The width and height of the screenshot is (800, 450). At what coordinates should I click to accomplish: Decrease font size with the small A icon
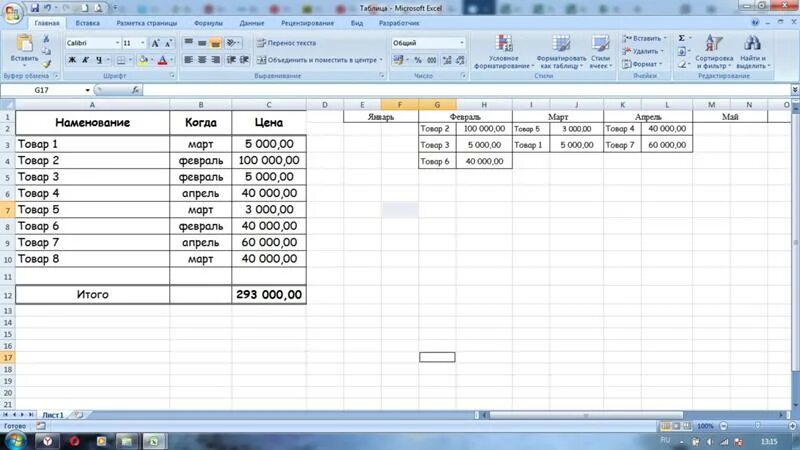pyautogui.click(x=168, y=43)
